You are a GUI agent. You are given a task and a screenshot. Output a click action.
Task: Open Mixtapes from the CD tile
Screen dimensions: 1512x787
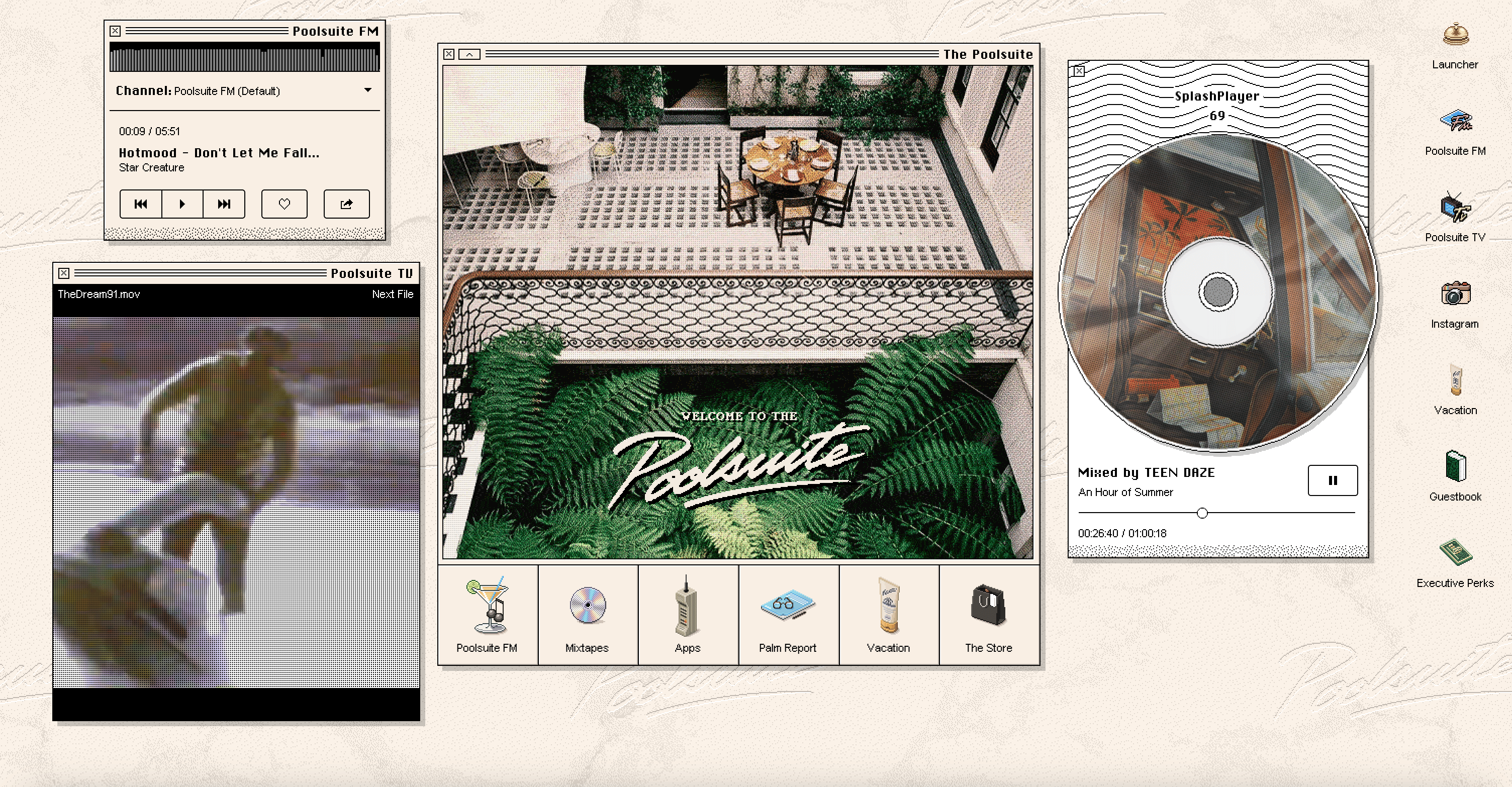click(588, 615)
